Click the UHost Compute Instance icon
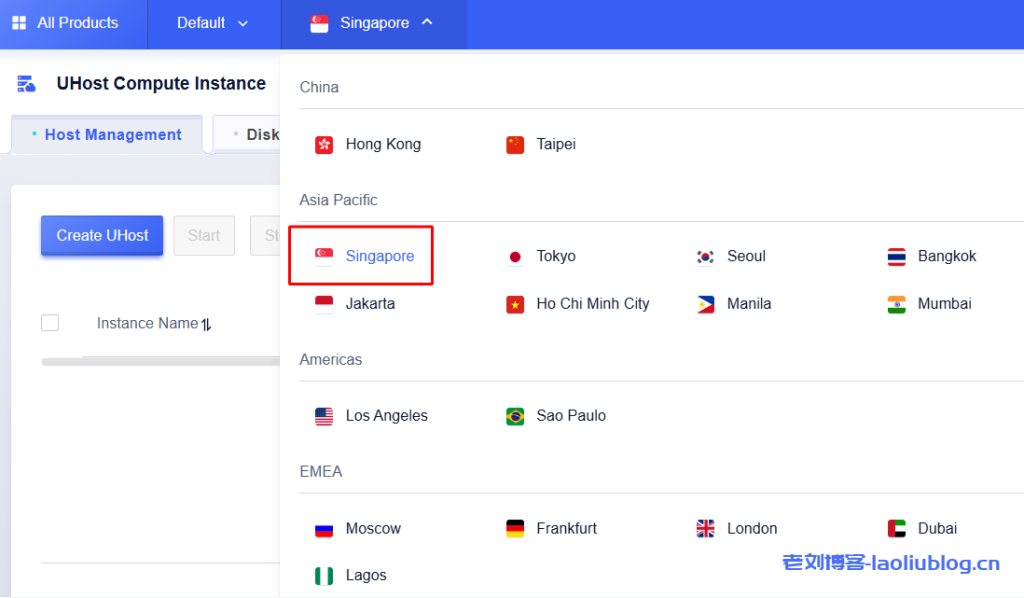 (x=27, y=84)
